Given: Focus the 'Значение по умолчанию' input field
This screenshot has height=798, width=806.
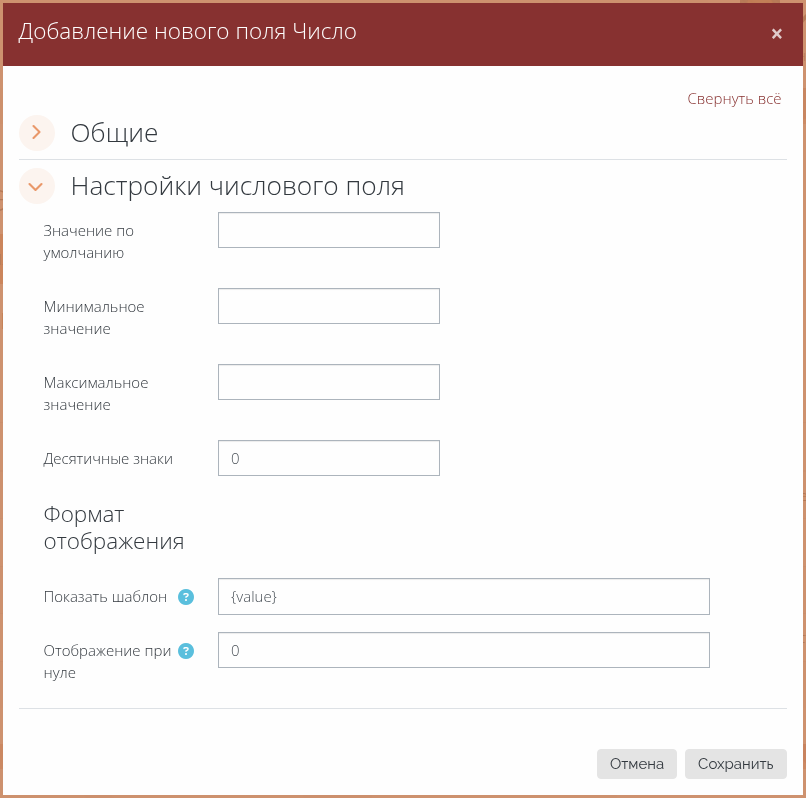Looking at the screenshot, I should click(328, 230).
